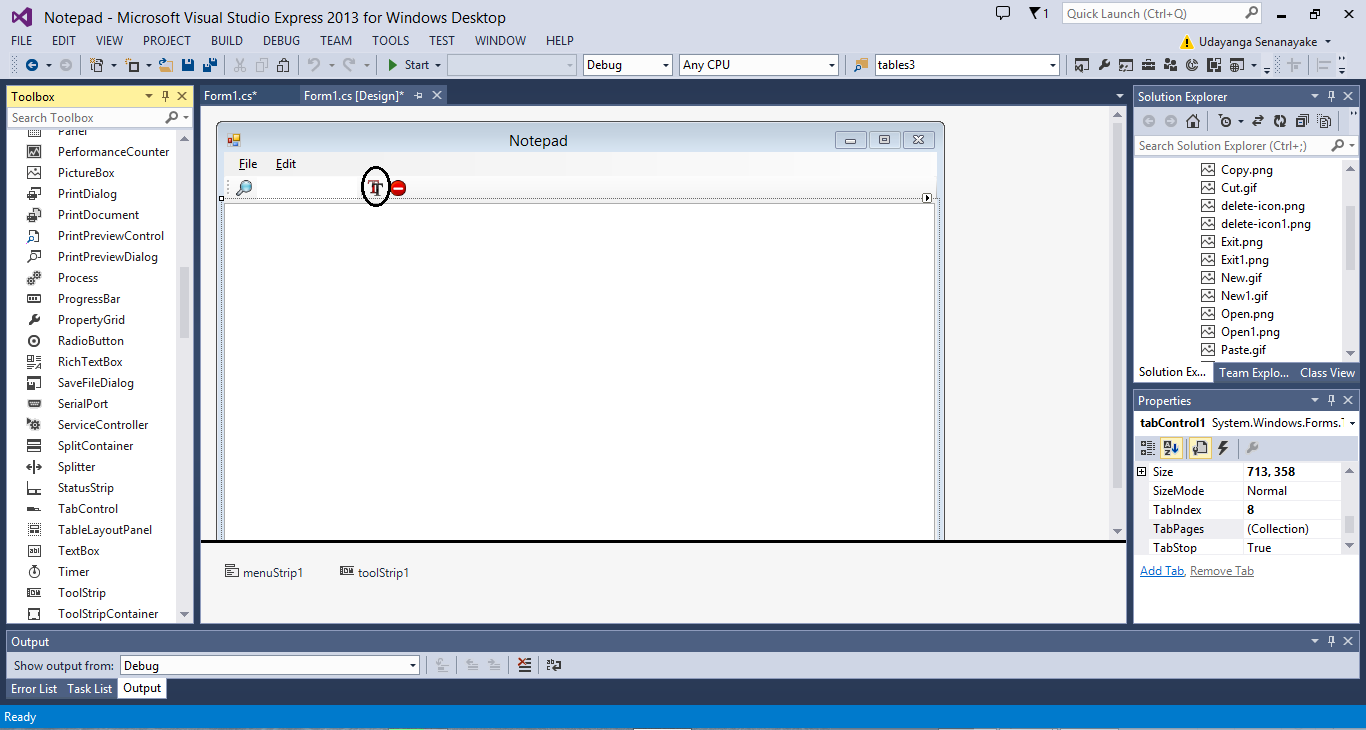This screenshot has width=1366, height=730.
Task: Toggle auto-hide pin on Properties panel
Action: [1332, 400]
